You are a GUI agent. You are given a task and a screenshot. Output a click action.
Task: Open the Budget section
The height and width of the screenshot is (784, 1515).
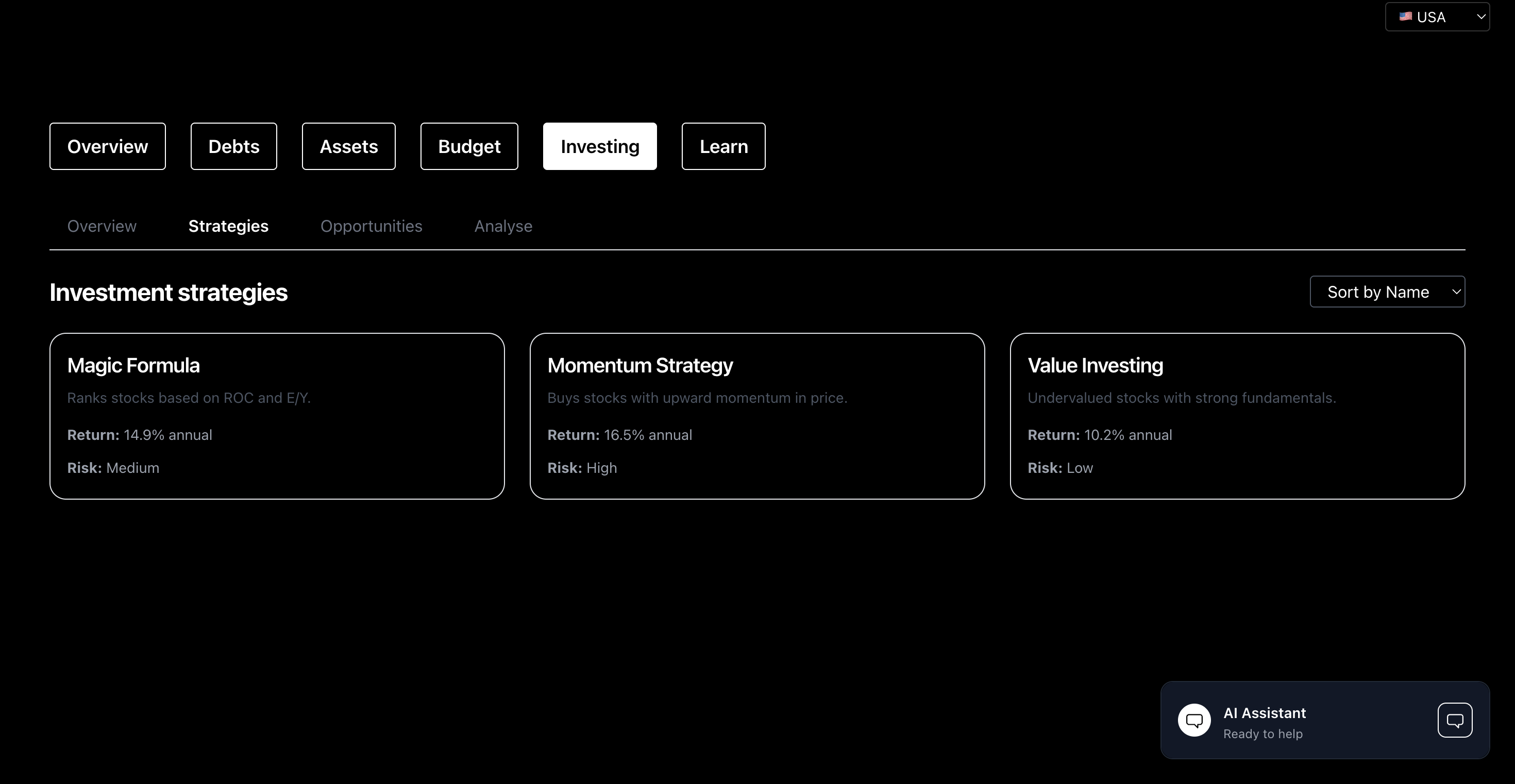469,146
